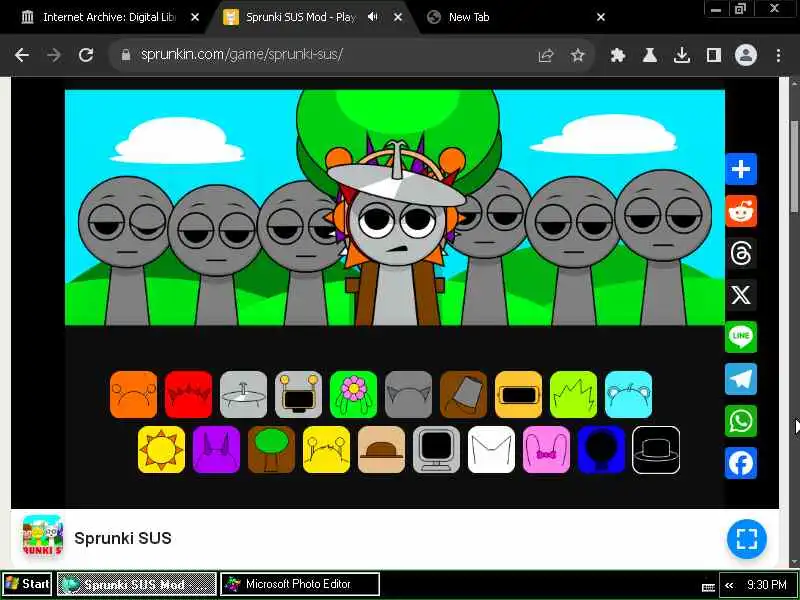Share the game on Threads
This screenshot has width=800, height=600.
coord(741,253)
